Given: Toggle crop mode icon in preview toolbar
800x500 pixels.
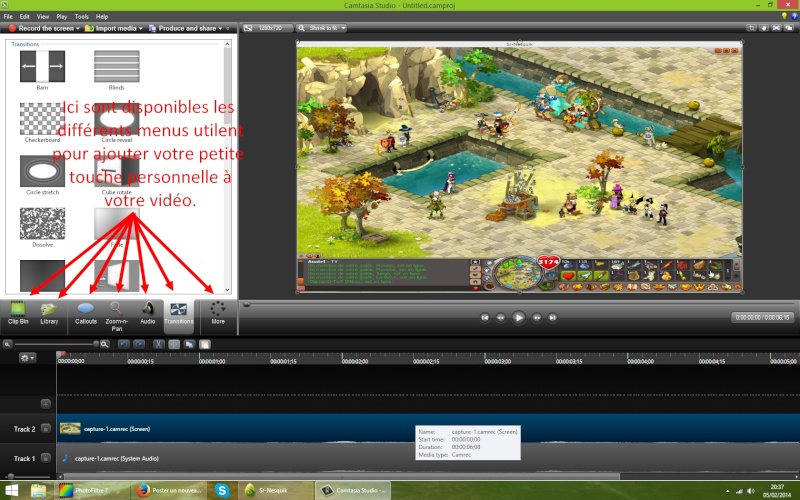Looking at the screenshot, I should point(752,28).
